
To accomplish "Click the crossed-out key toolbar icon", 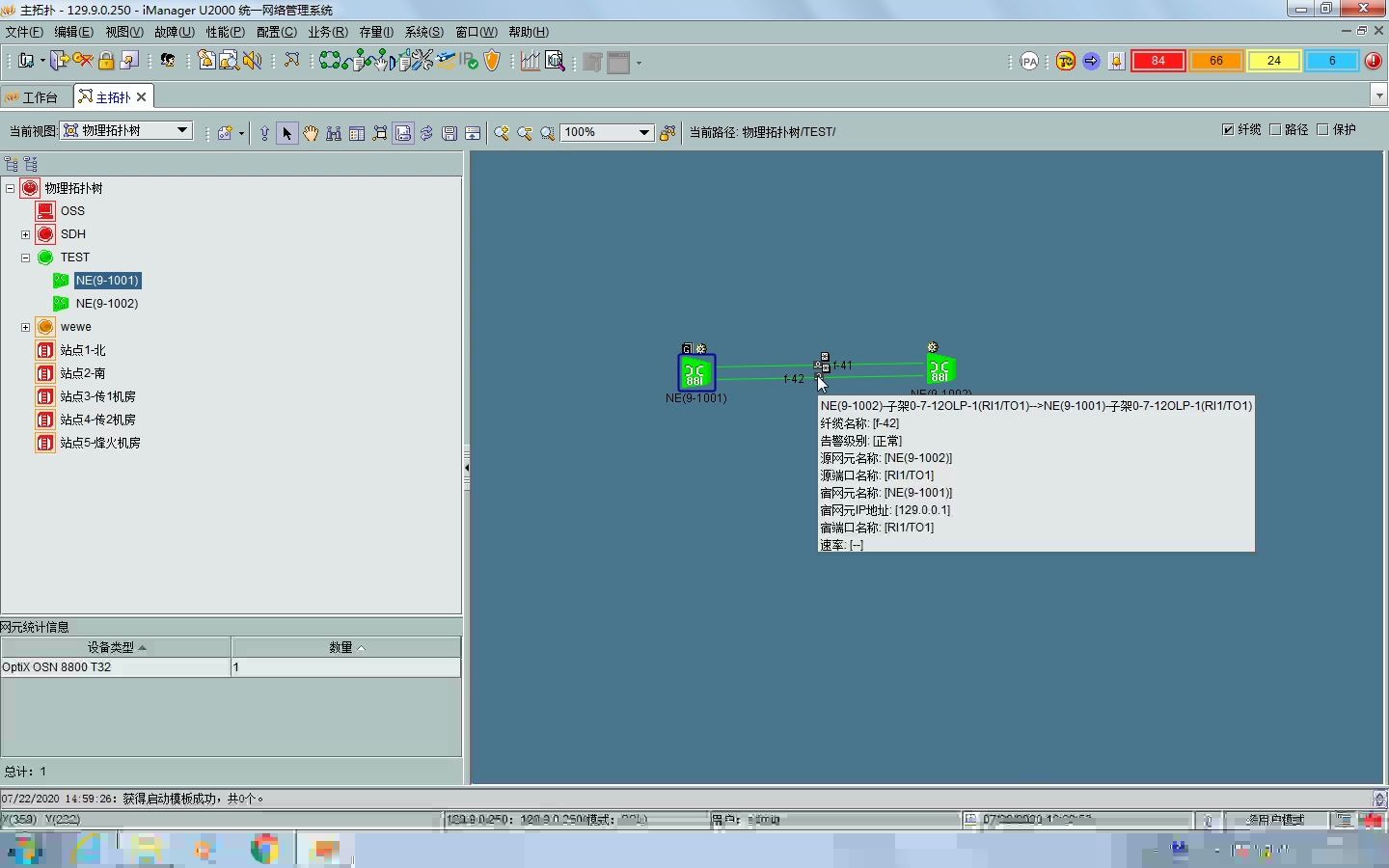I will (83, 61).
